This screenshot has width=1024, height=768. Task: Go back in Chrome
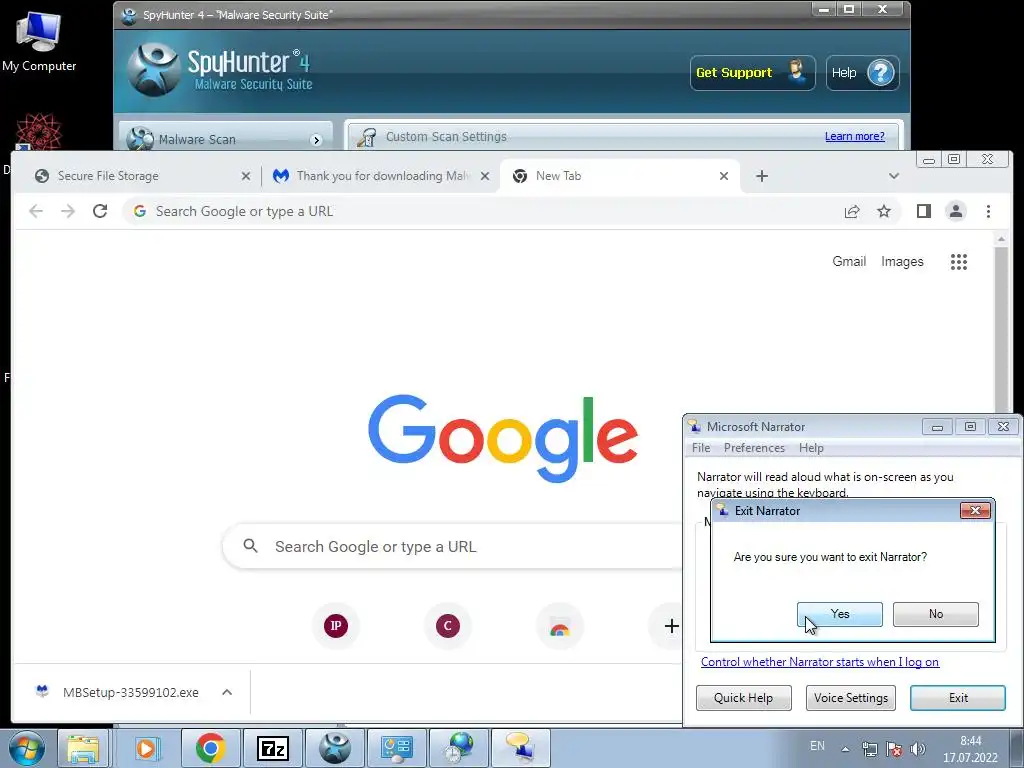[36, 211]
